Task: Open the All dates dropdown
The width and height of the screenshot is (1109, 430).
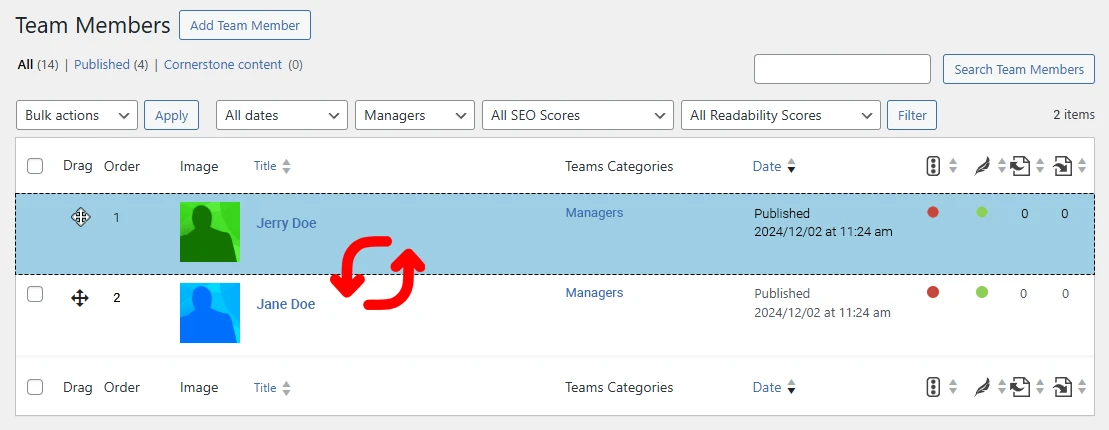Action: point(281,115)
